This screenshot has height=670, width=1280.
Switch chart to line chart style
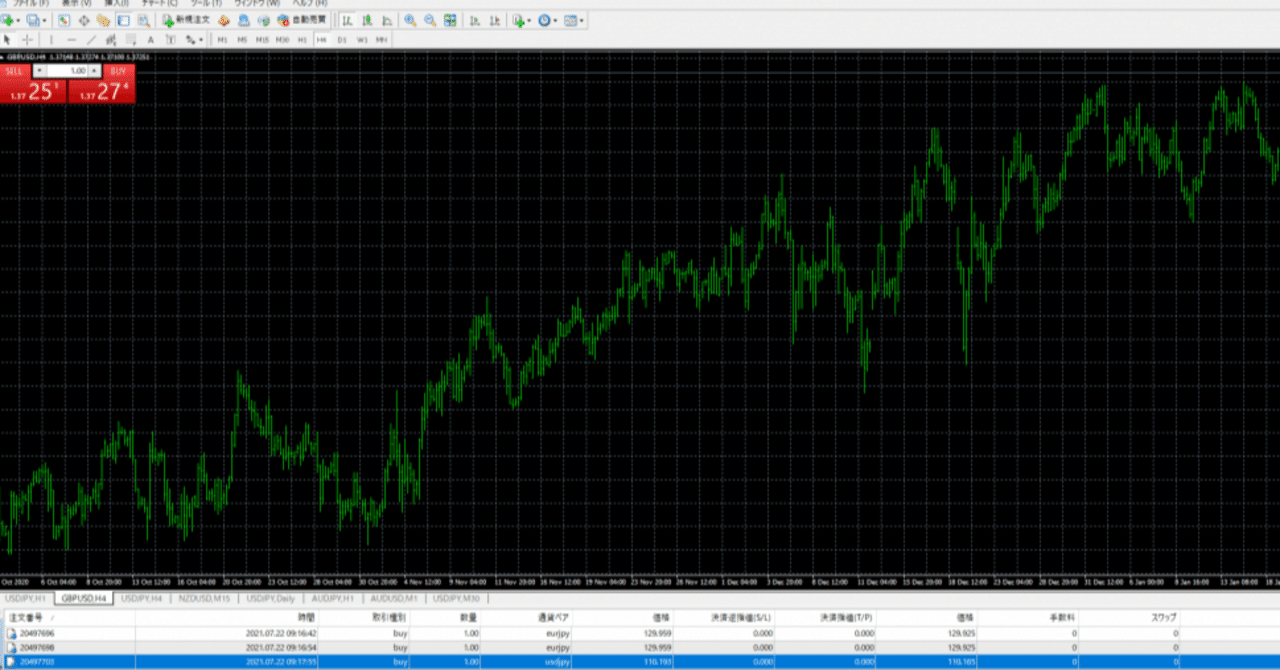387,20
